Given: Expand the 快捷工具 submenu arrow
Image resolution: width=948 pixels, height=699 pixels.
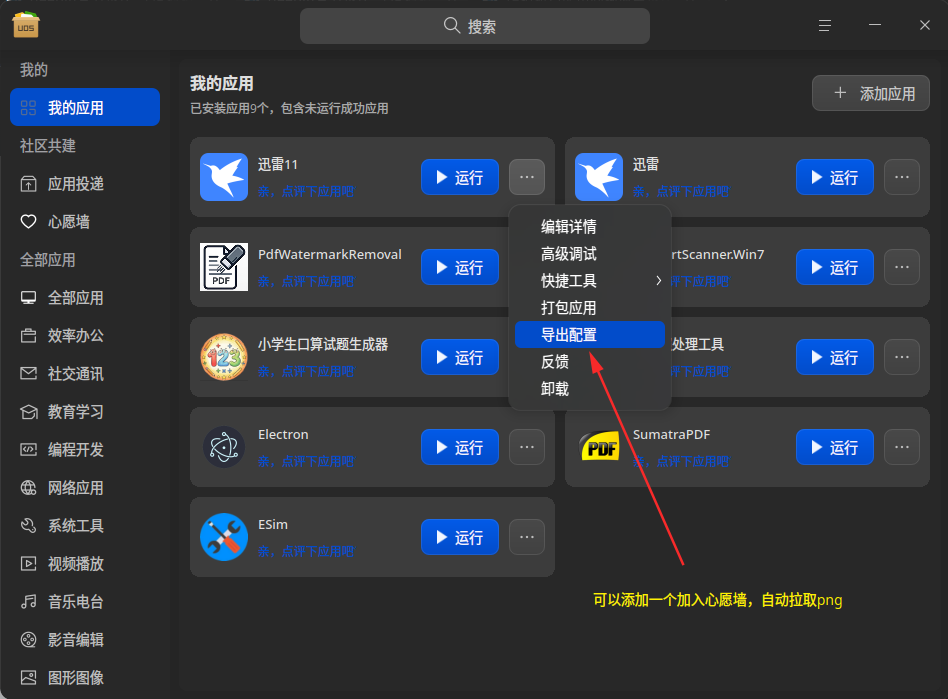Looking at the screenshot, I should point(658,281).
